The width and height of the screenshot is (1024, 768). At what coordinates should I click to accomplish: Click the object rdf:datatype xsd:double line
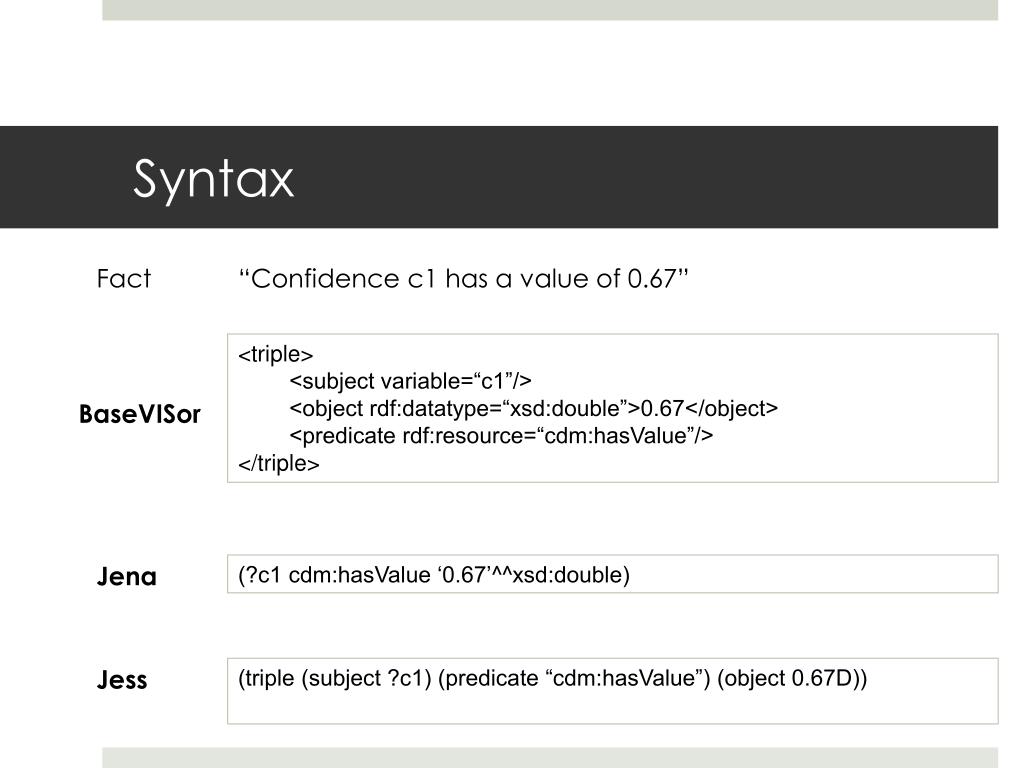tap(534, 408)
